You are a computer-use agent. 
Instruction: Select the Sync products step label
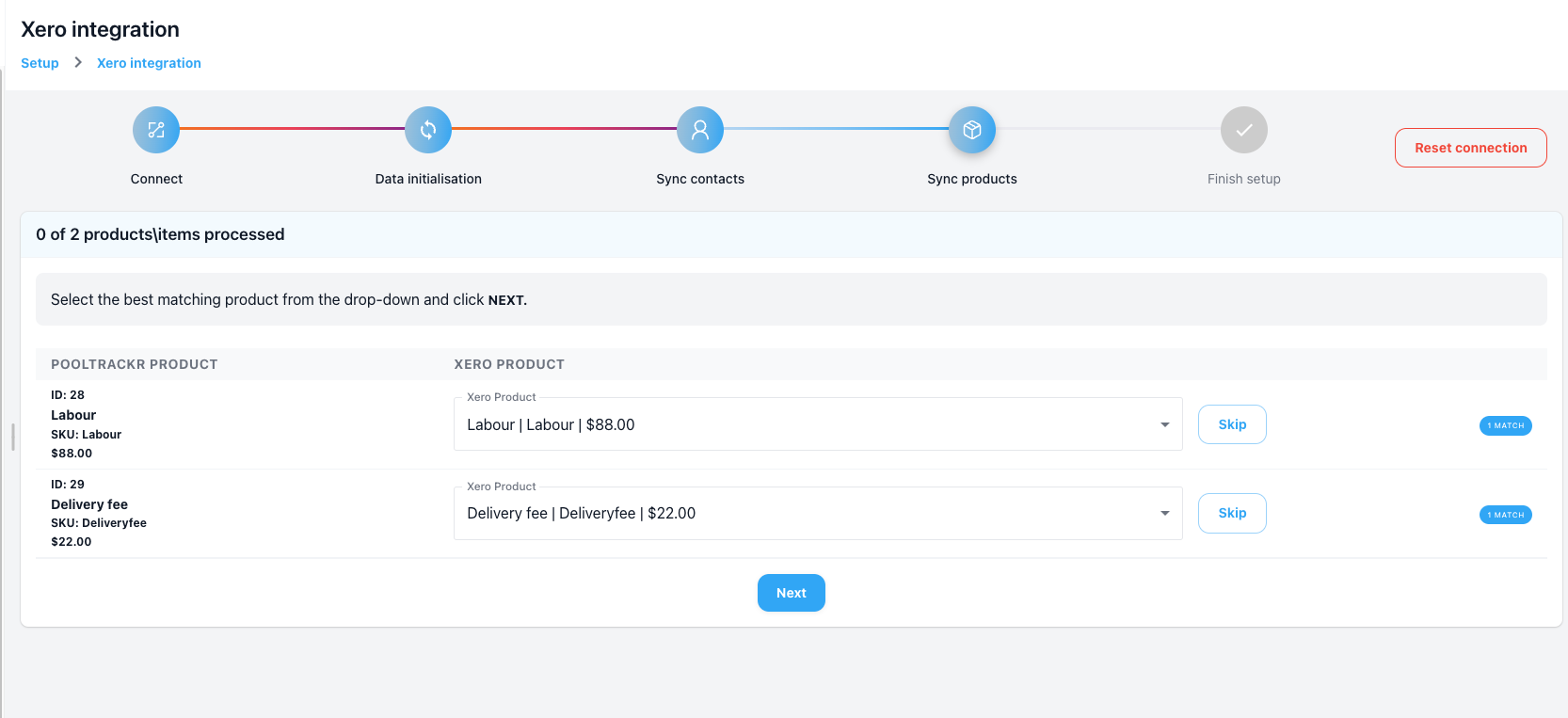(x=972, y=179)
